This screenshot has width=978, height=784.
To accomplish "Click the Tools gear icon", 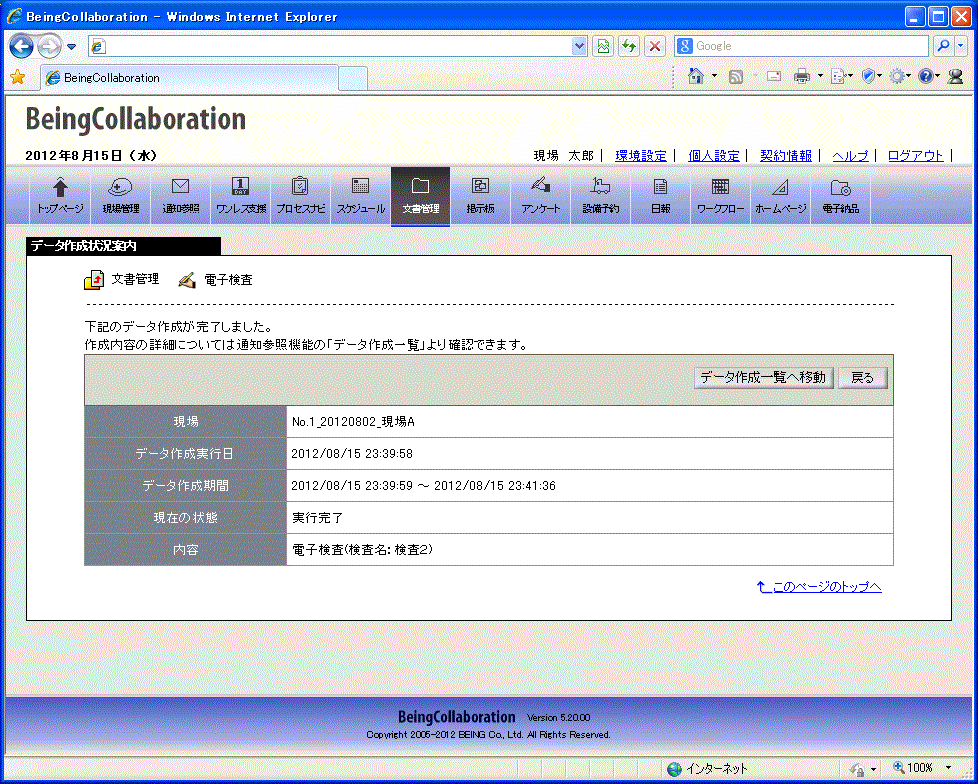I will point(897,76).
